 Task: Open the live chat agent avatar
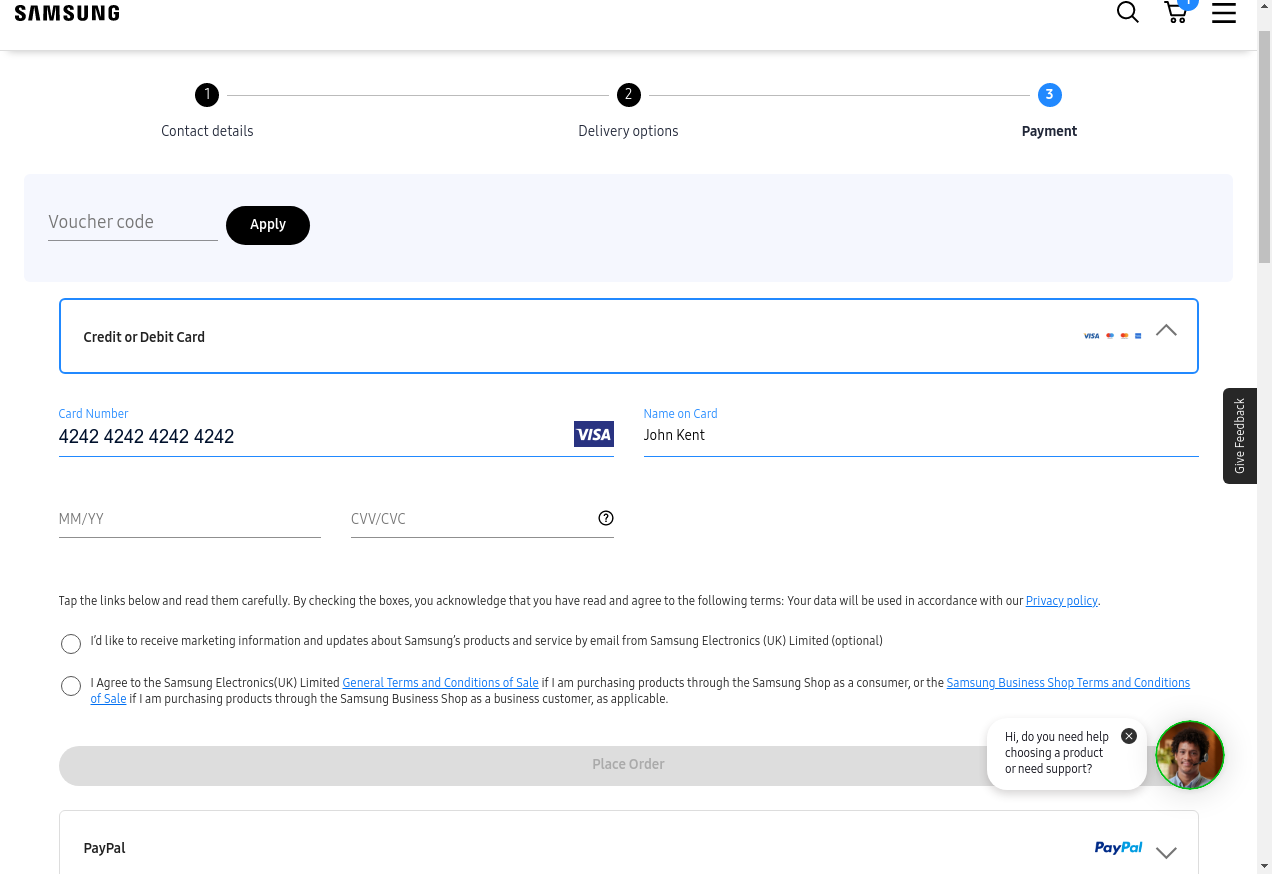coord(1190,755)
